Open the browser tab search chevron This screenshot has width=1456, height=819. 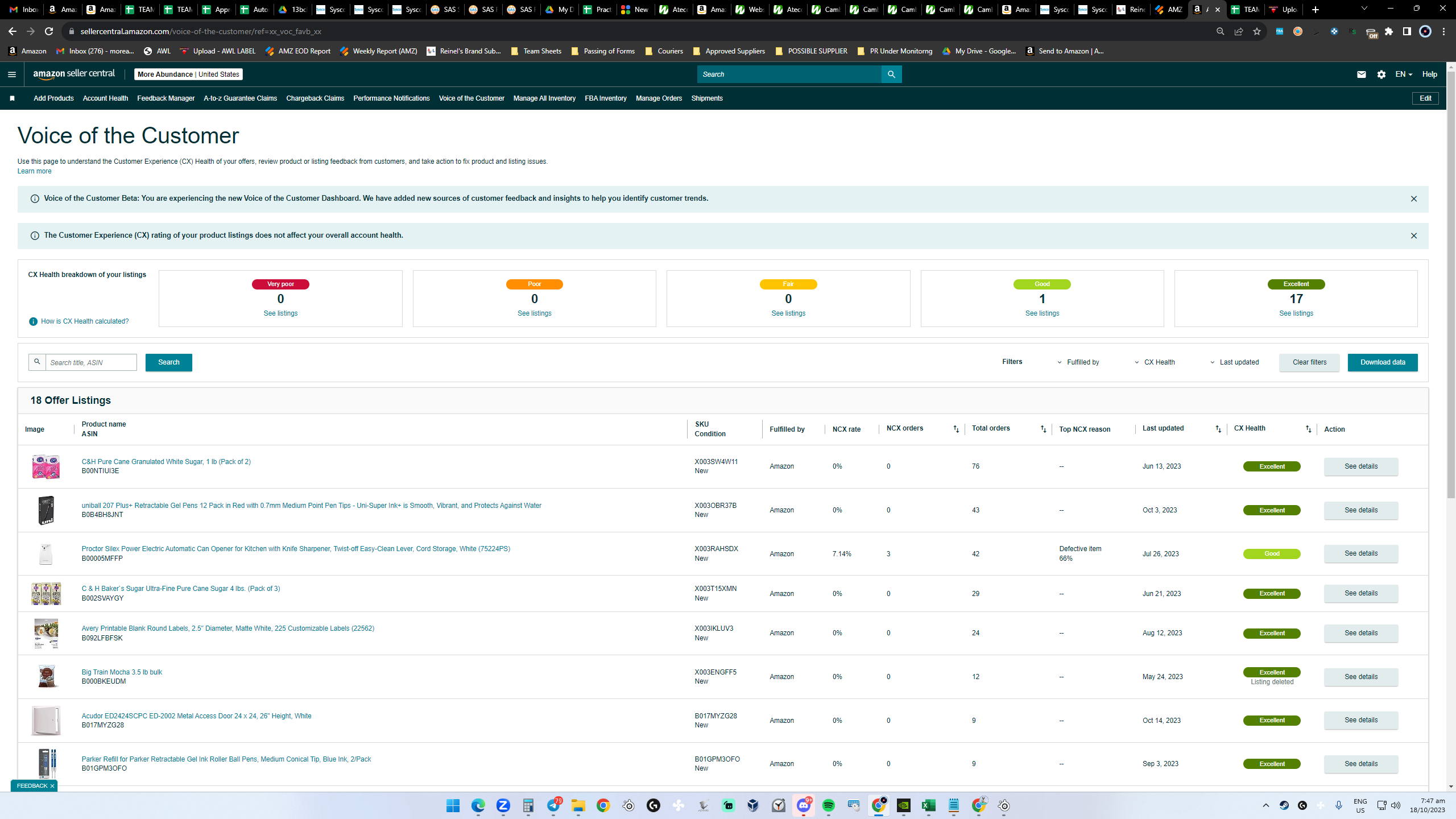1364,9
